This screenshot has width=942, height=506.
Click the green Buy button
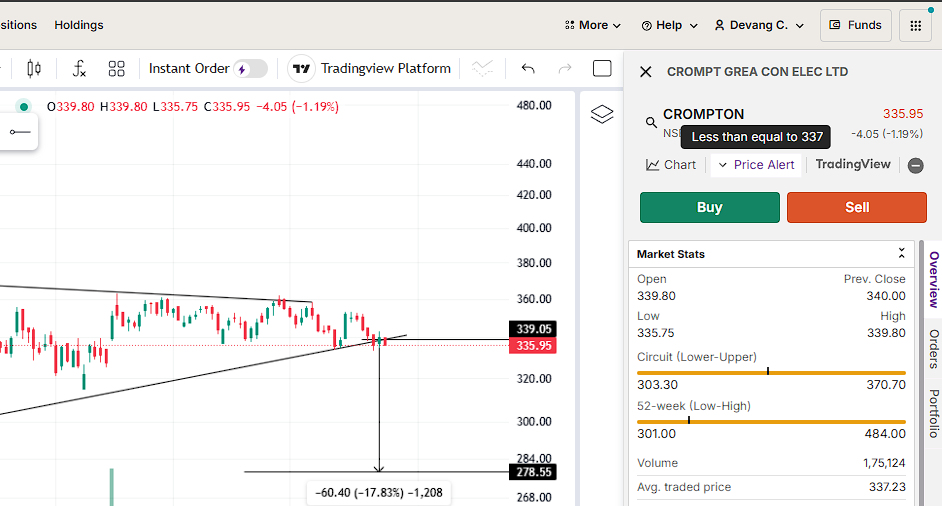pyautogui.click(x=710, y=207)
